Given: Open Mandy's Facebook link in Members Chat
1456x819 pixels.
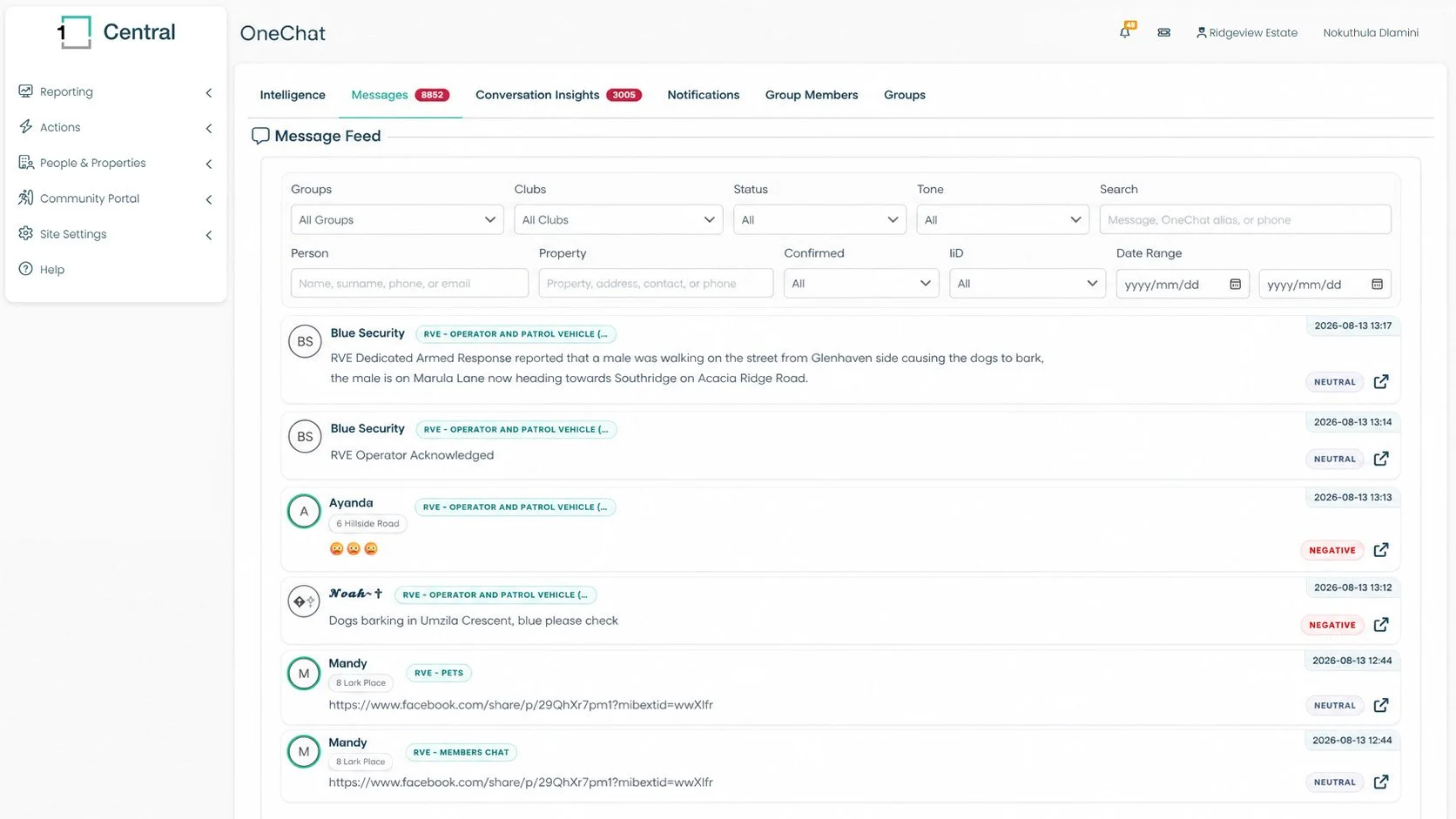Looking at the screenshot, I should coord(521,782).
